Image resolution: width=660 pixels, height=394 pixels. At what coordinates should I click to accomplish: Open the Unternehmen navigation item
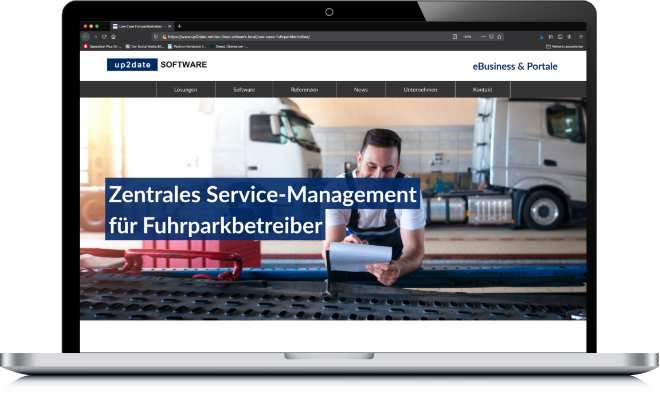tap(420, 90)
